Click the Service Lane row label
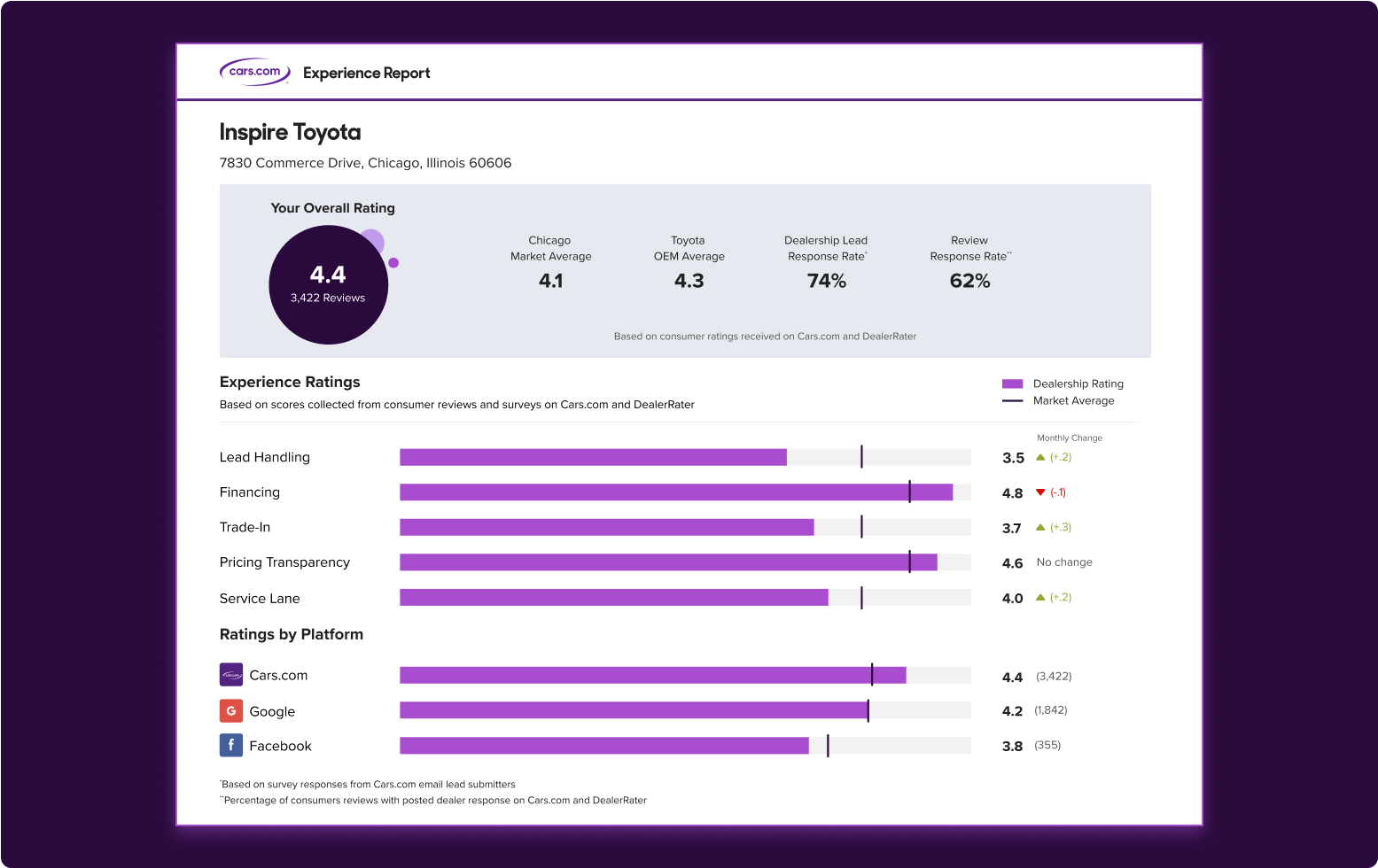The image size is (1378, 868). pyautogui.click(x=260, y=598)
